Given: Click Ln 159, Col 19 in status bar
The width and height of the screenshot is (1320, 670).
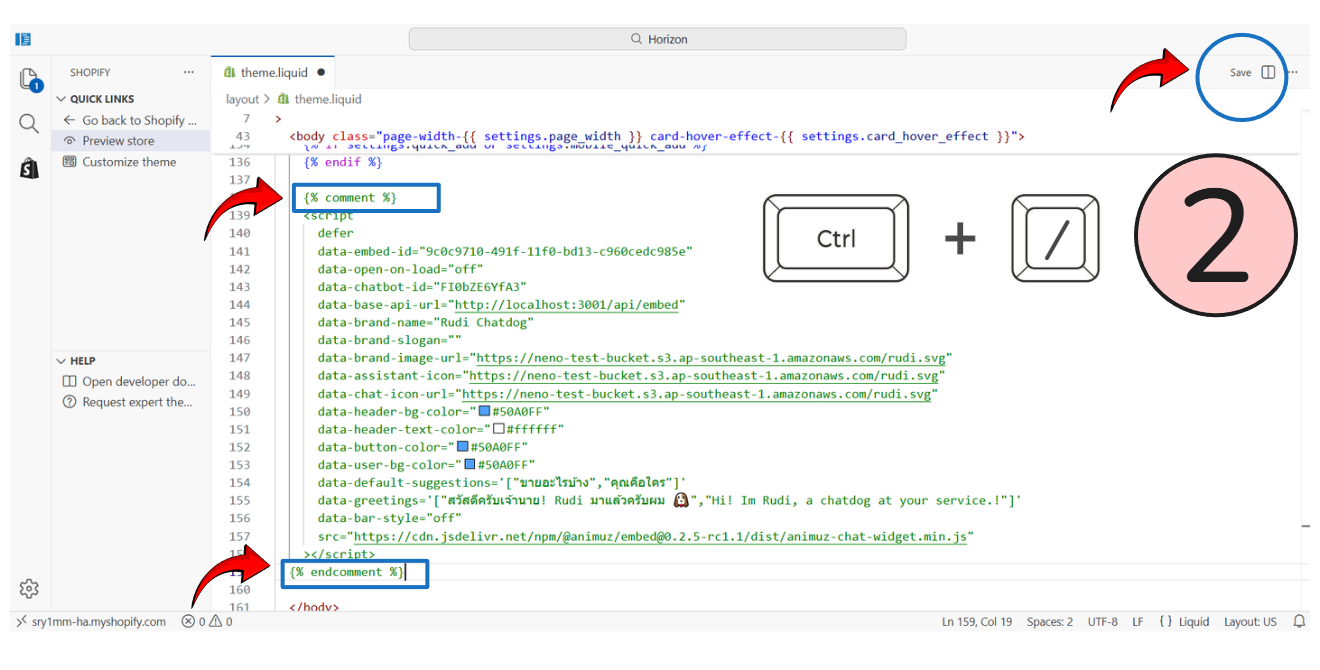Looking at the screenshot, I should [977, 622].
